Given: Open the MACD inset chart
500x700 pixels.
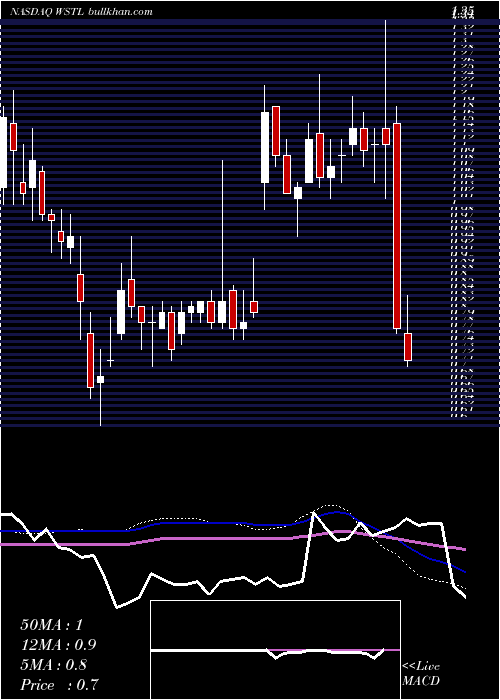Looking at the screenshot, I should click(275, 650).
